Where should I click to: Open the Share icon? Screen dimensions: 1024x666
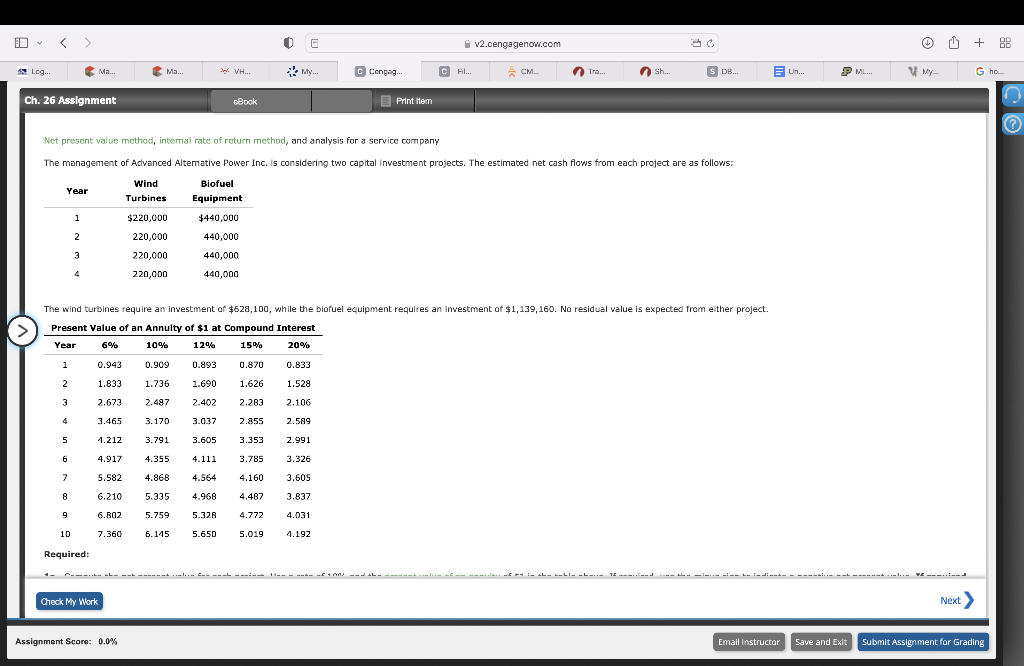tap(952, 42)
